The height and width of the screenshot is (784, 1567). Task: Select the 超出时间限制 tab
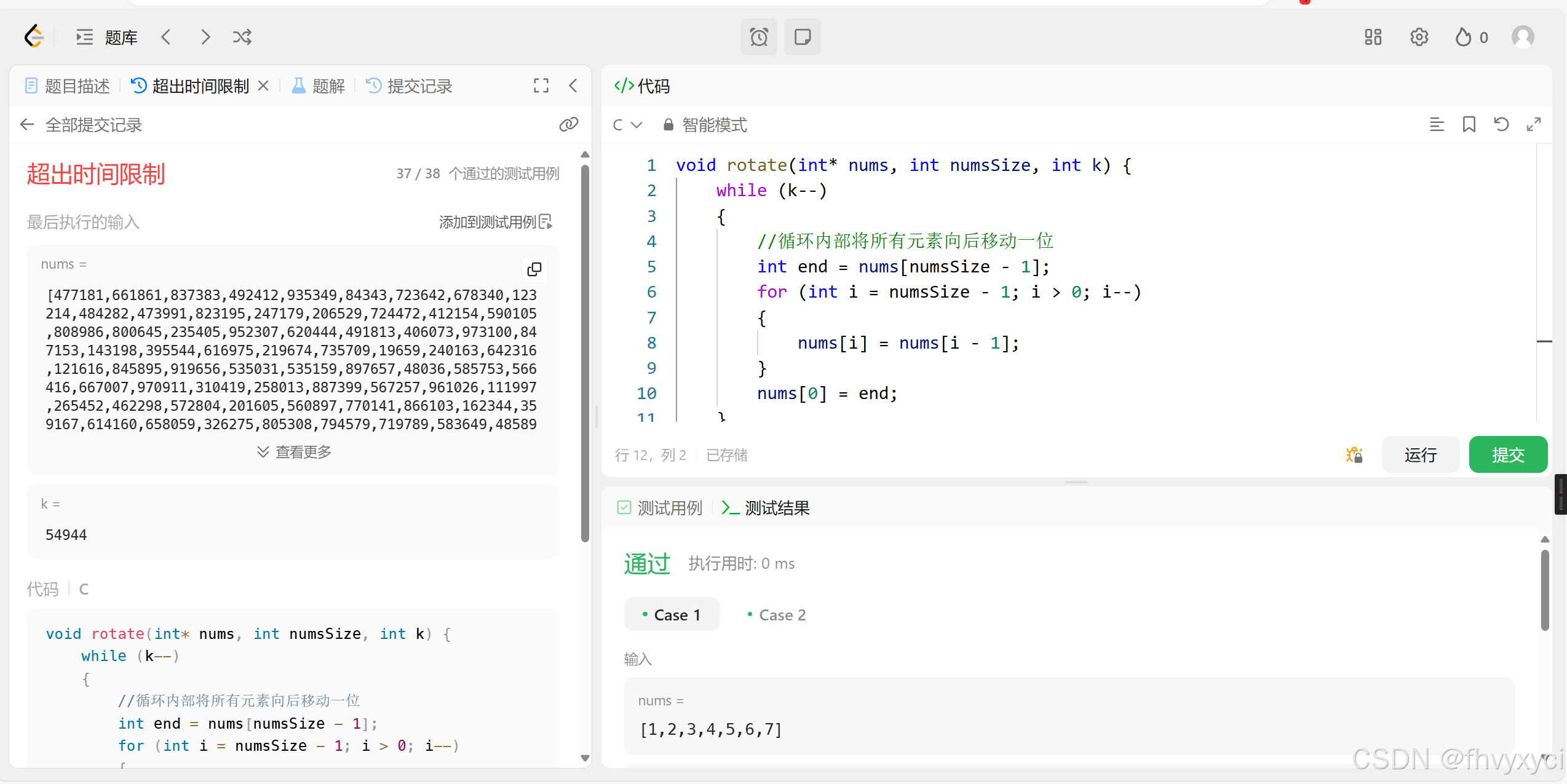(190, 86)
